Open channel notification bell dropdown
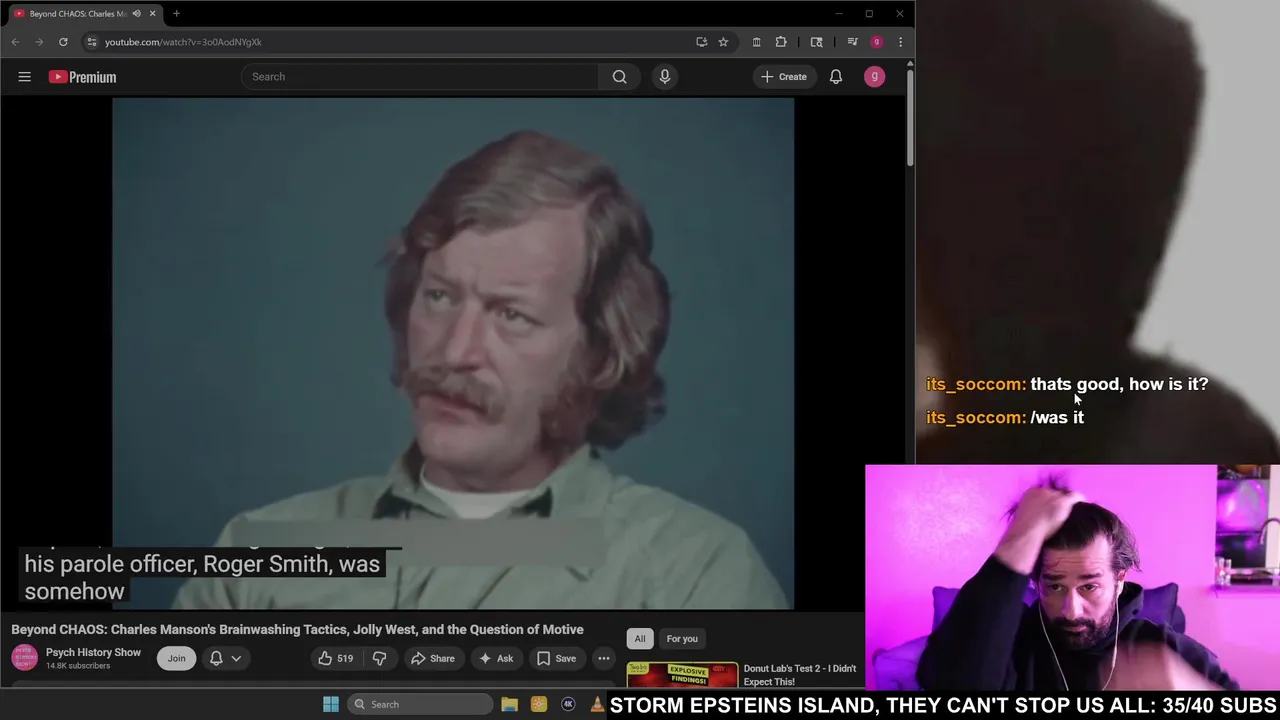Viewport: 1280px width, 720px height. point(225,658)
